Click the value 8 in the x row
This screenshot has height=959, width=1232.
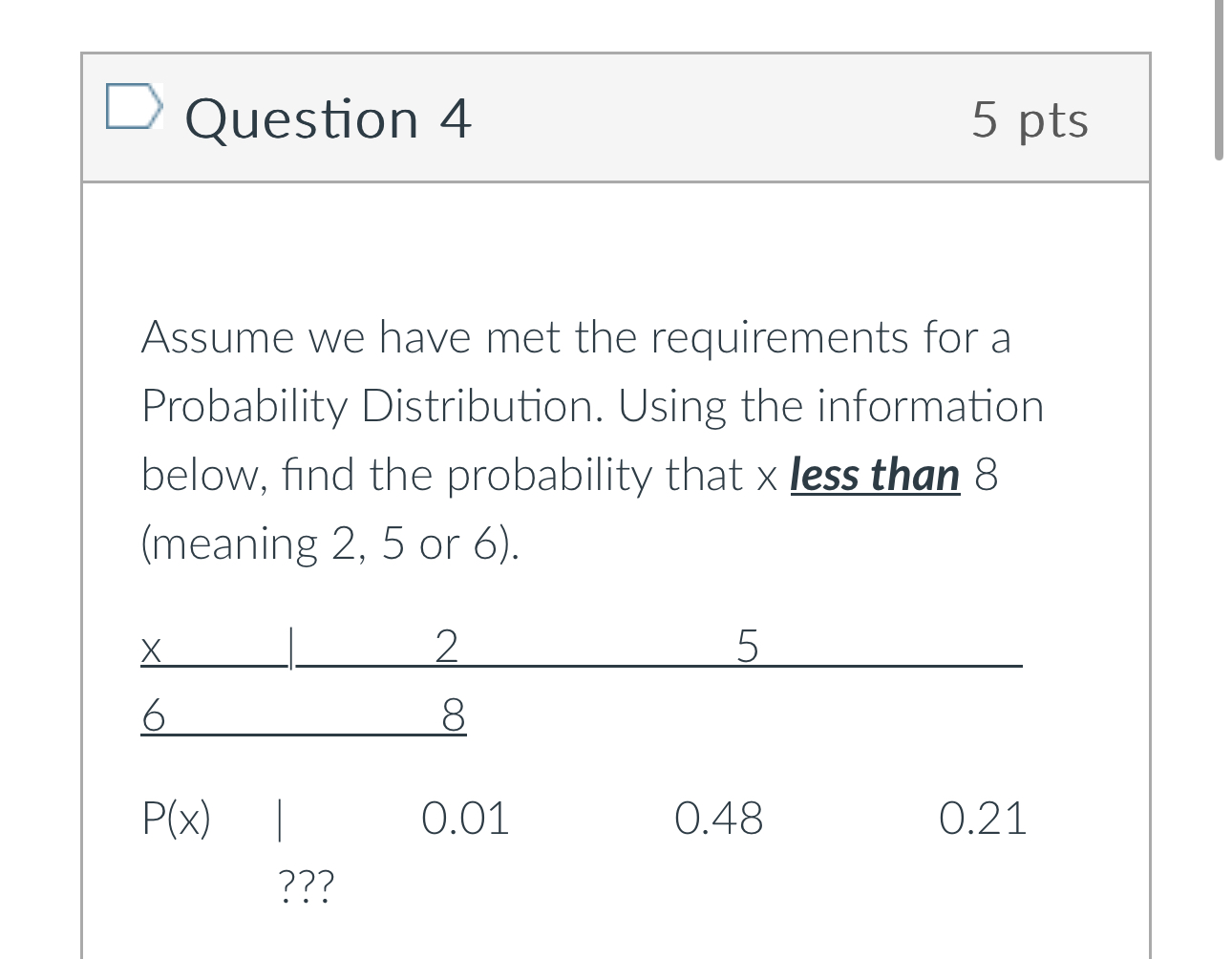coord(451,715)
